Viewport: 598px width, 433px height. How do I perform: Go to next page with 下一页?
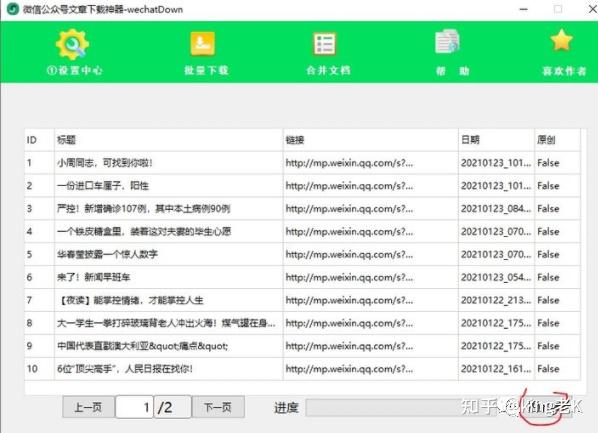point(218,407)
